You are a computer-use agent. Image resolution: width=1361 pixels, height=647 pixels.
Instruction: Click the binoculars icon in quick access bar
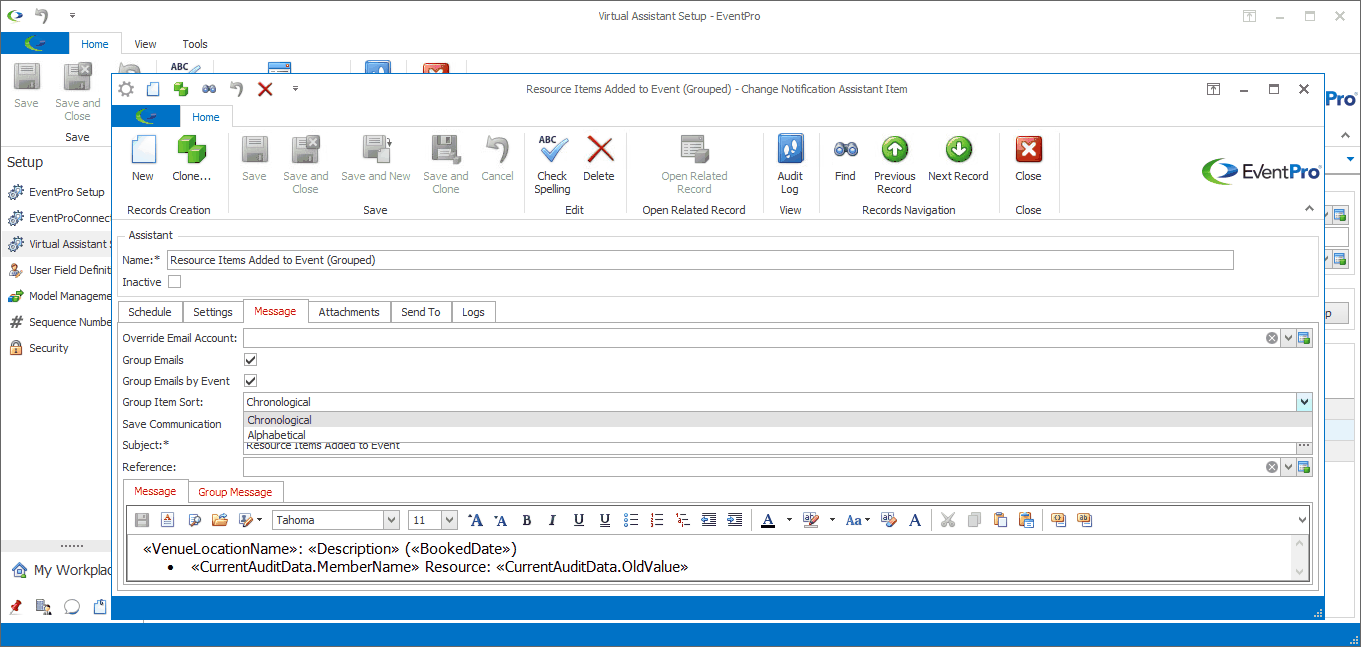[209, 89]
